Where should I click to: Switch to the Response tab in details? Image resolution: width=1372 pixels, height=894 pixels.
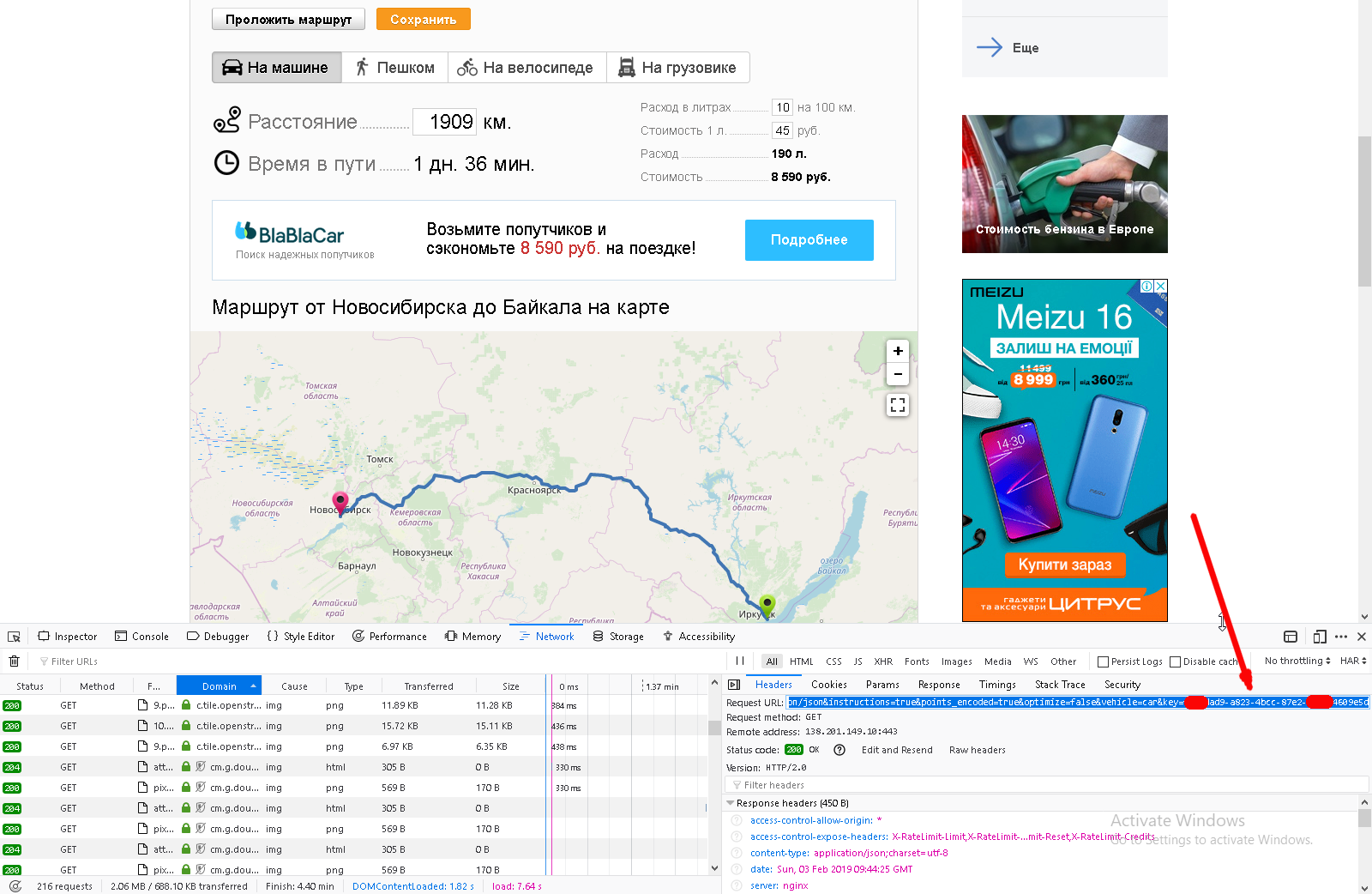[939, 685]
